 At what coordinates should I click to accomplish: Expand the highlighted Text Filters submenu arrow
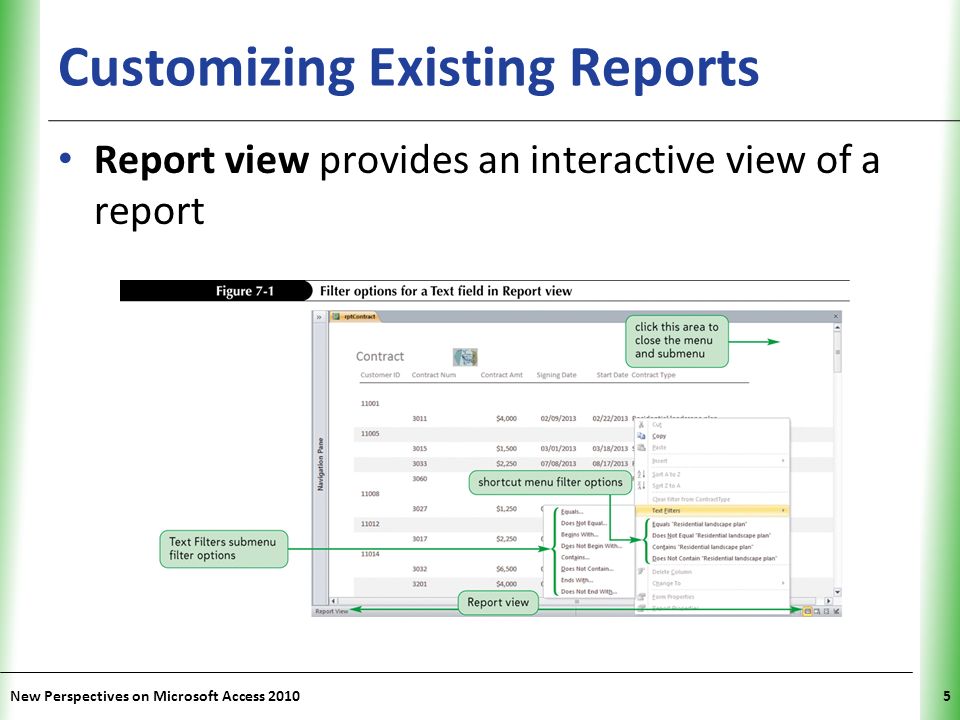784,510
